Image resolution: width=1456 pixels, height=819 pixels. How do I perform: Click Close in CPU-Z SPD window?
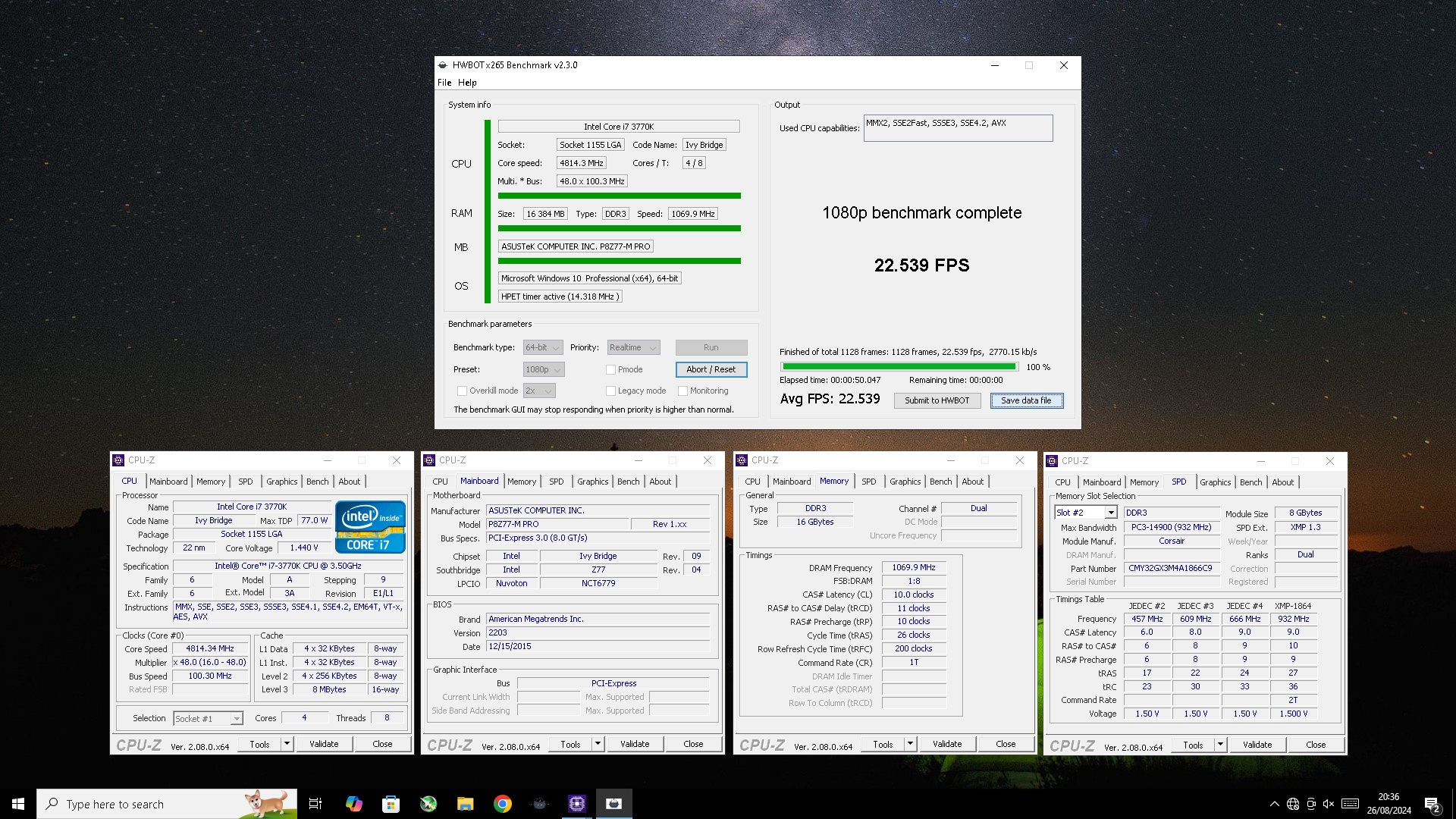1316,745
